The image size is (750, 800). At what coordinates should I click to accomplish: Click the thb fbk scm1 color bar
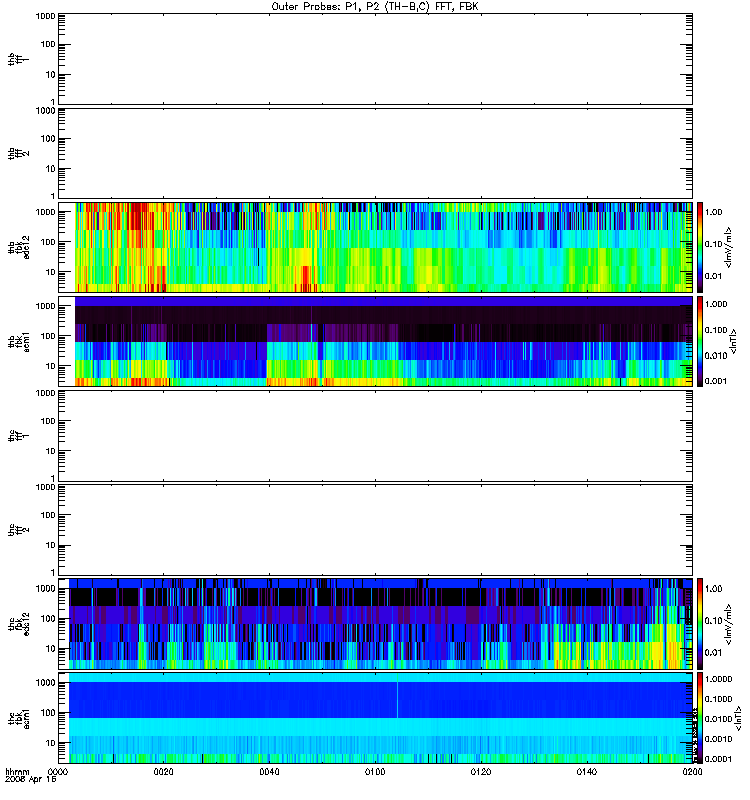pos(700,341)
